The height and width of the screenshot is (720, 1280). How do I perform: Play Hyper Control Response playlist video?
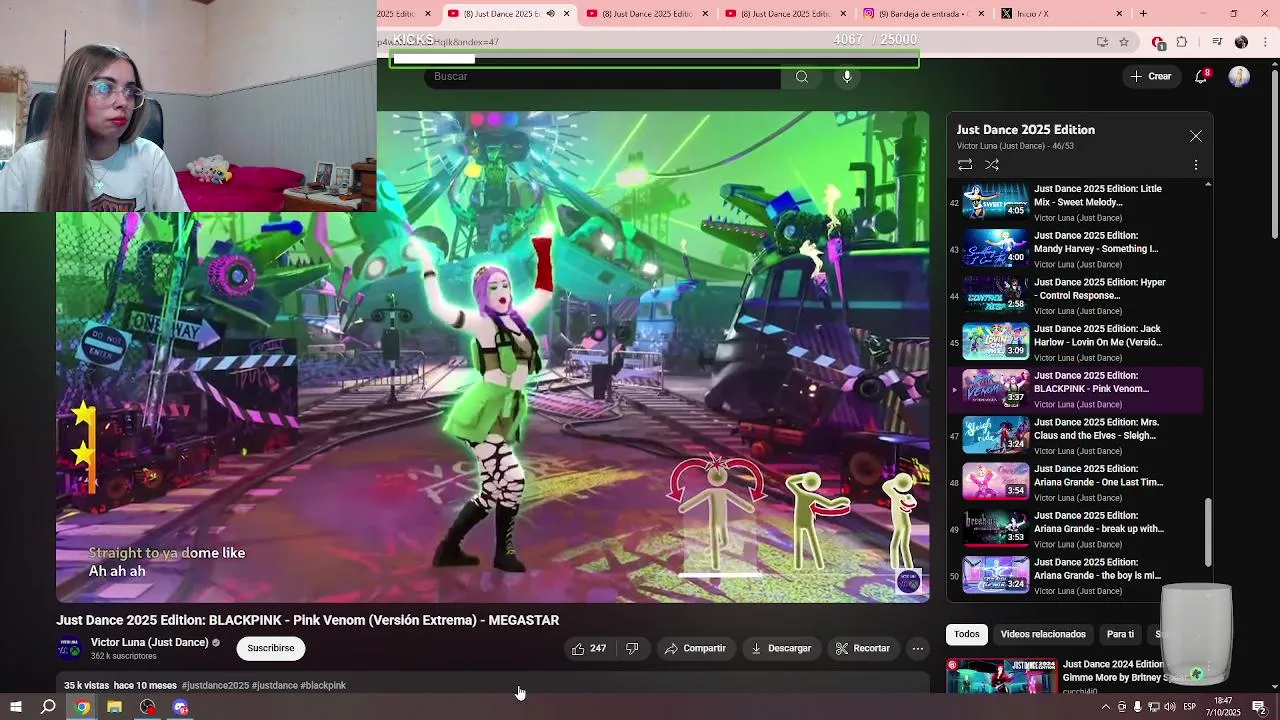tap(1076, 296)
